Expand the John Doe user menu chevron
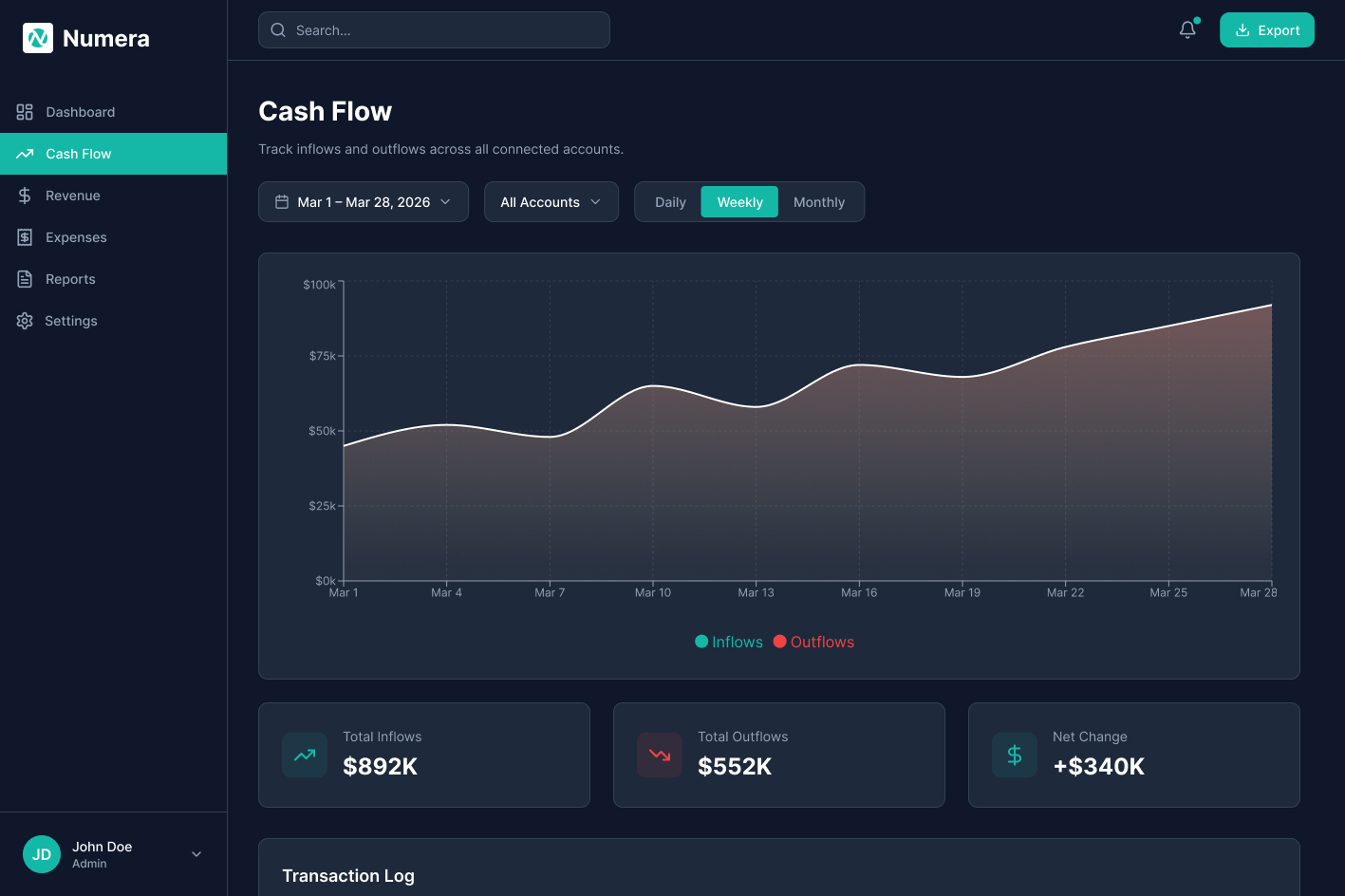The image size is (1345, 896). pos(196,854)
